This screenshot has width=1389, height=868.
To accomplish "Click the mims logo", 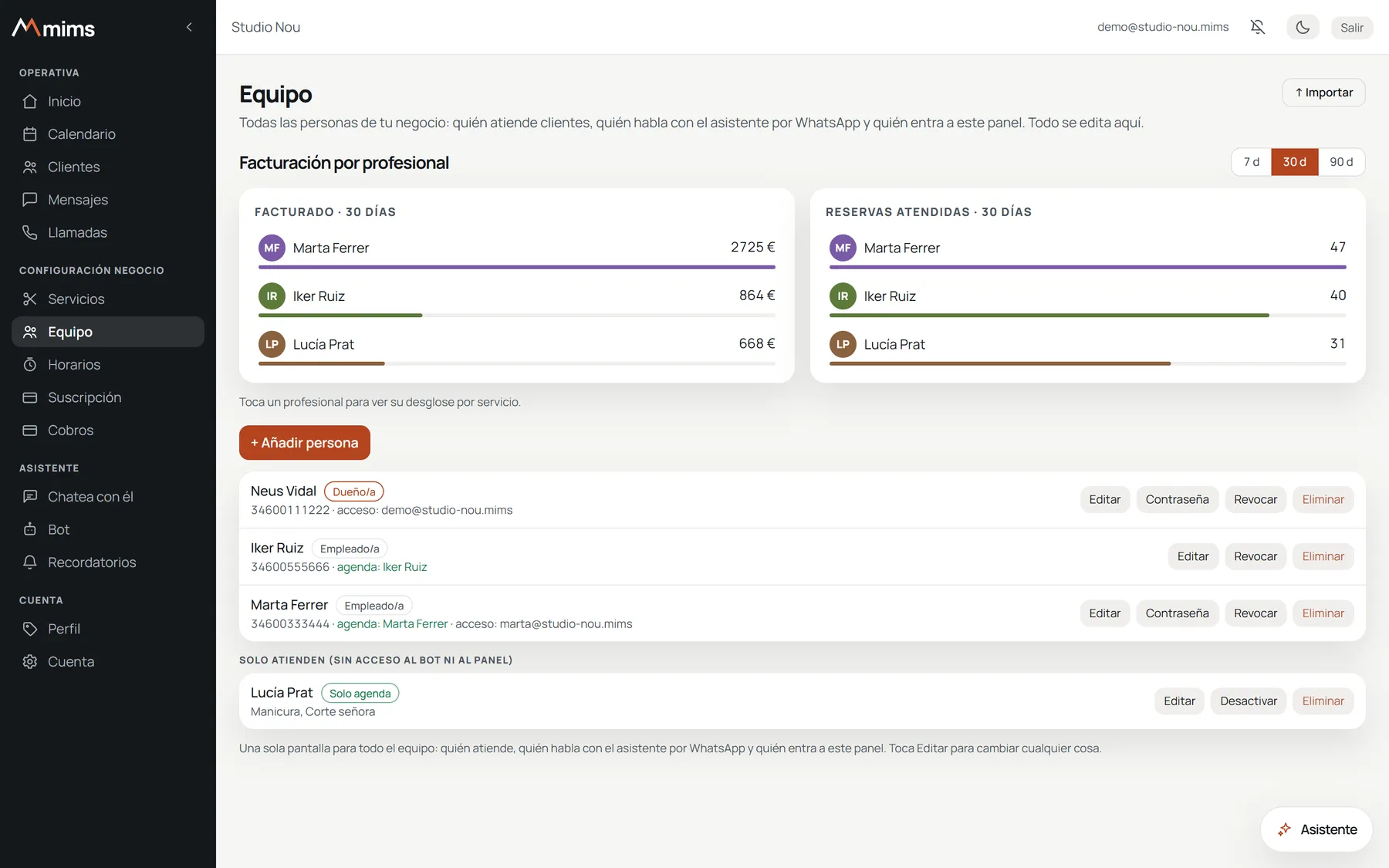I will [53, 28].
